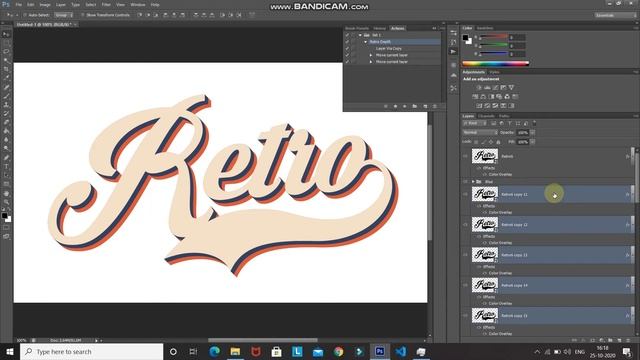Select the Eraser tool
Viewport: 640px width, 360px height.
6,122
